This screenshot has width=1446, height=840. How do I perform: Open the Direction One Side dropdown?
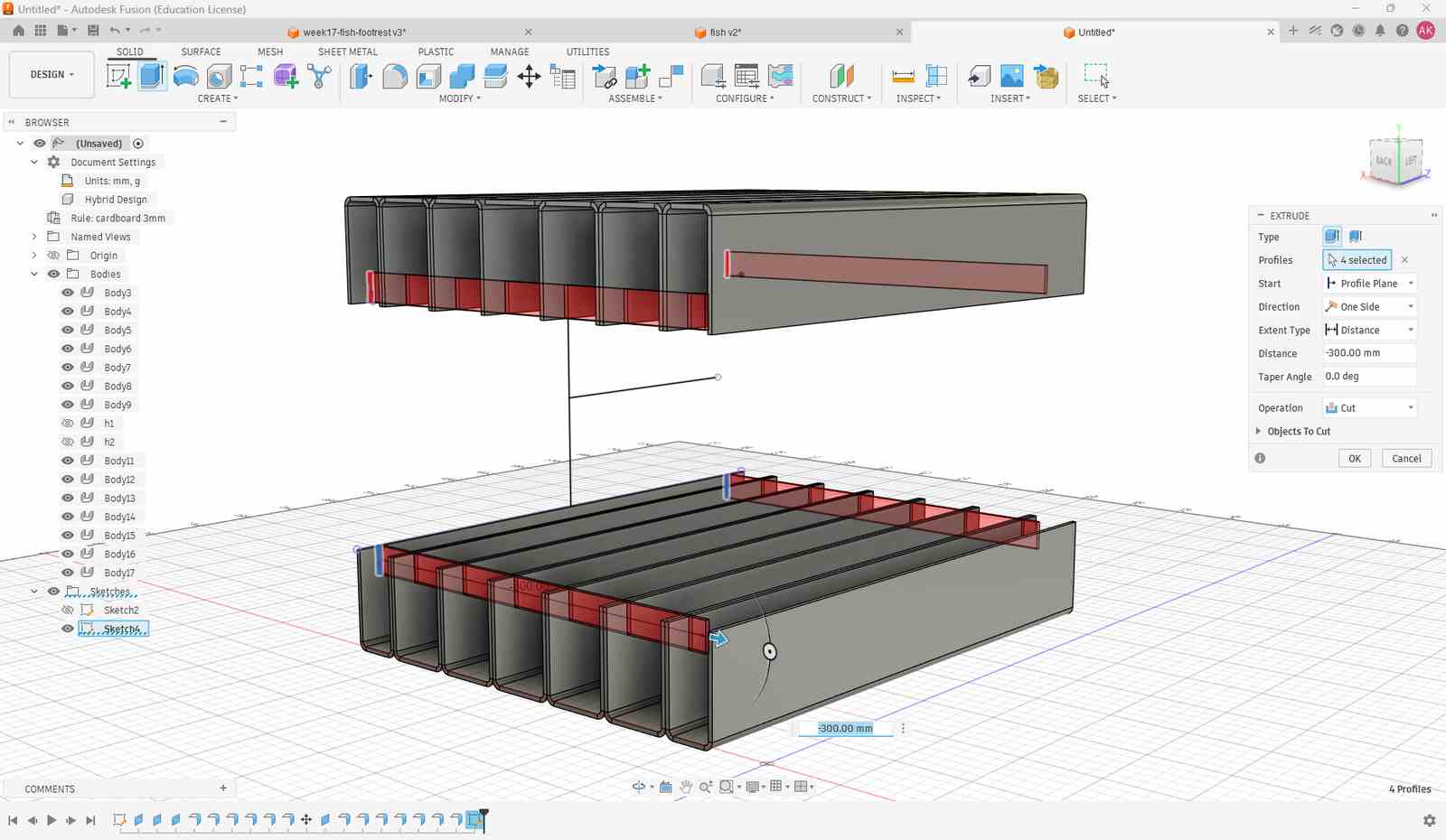click(1370, 307)
